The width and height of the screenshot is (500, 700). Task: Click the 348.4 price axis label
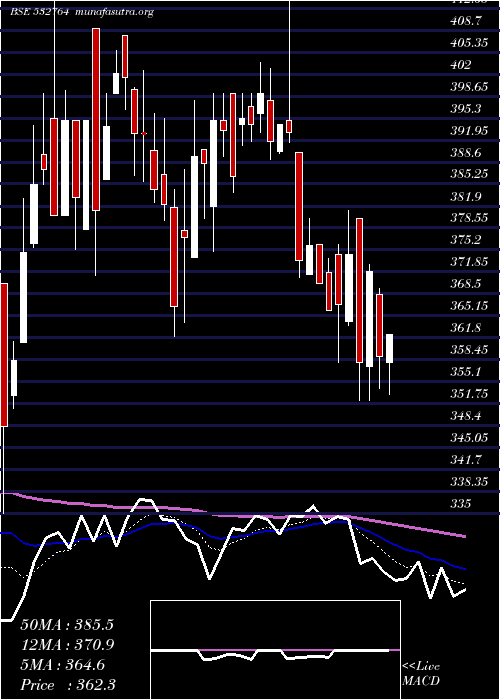[467, 415]
